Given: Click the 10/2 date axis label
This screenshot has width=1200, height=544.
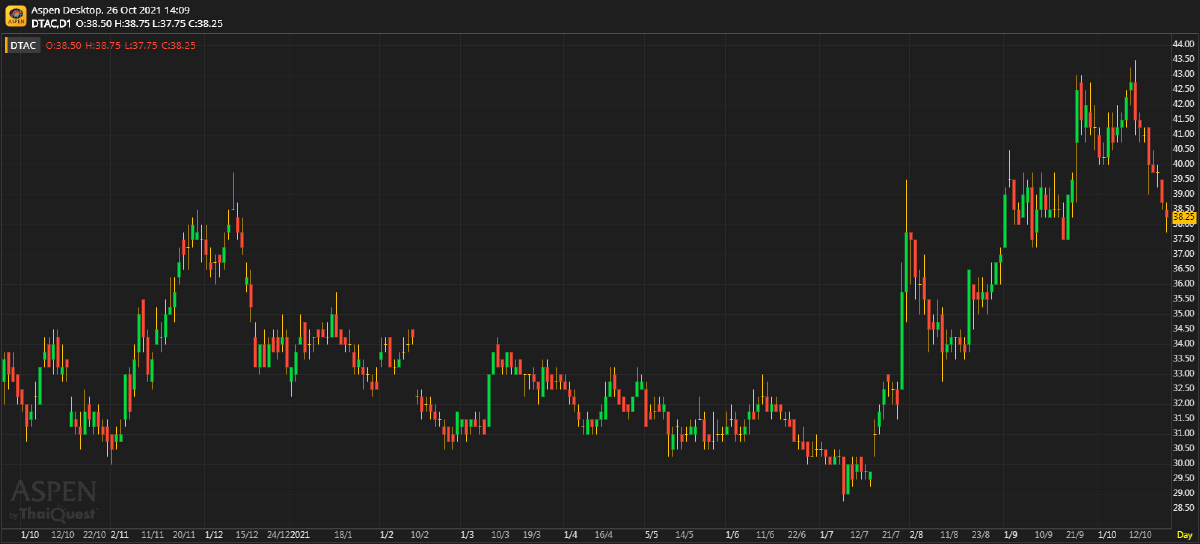Looking at the screenshot, I should pos(420,536).
